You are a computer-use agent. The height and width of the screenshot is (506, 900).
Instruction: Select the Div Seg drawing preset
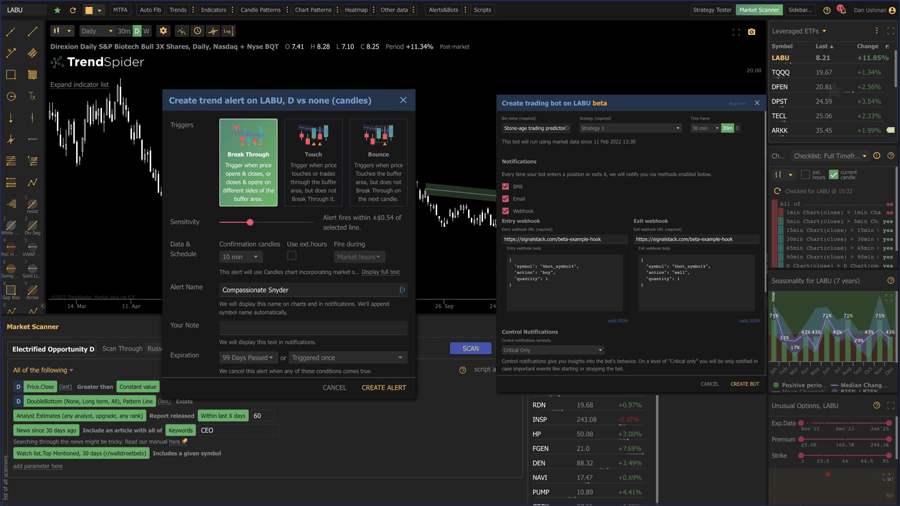tap(32, 227)
